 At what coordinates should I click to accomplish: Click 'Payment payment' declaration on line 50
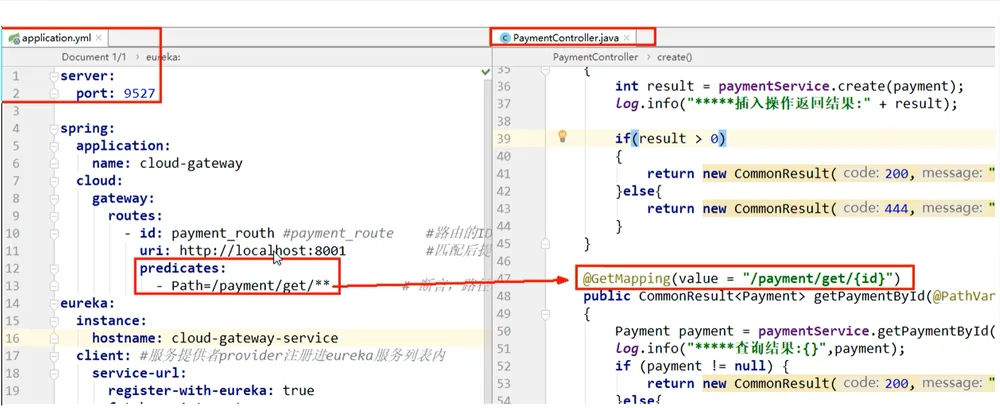point(674,331)
